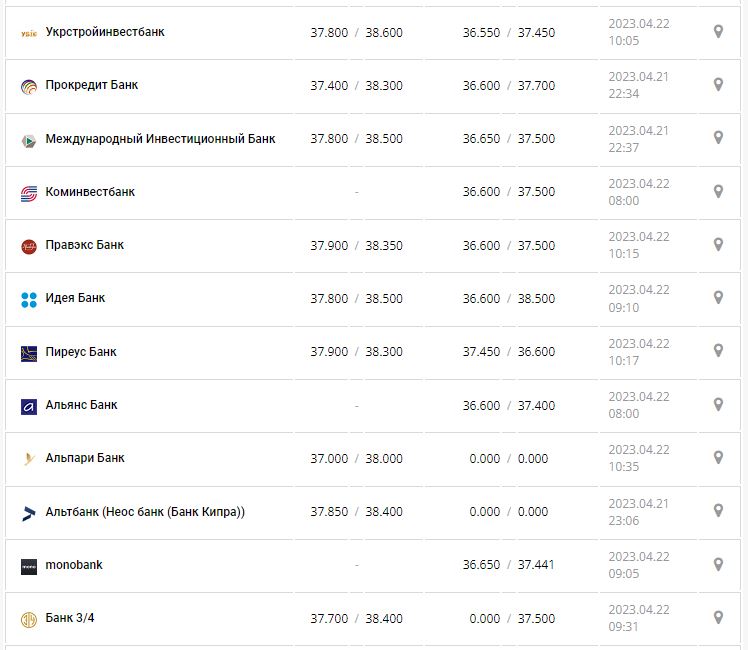Open Международный Инвестиционный Банк link
The image size is (748, 650).
[x=160, y=139]
